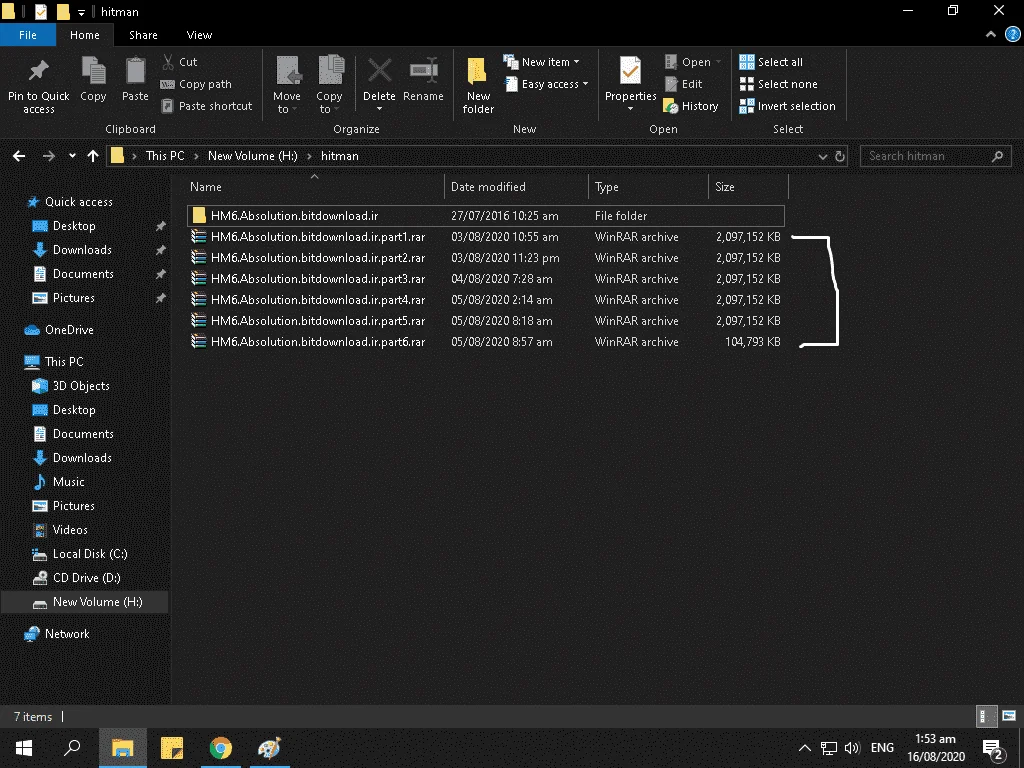Click Select none
This screenshot has width=1024, height=768.
[778, 84]
